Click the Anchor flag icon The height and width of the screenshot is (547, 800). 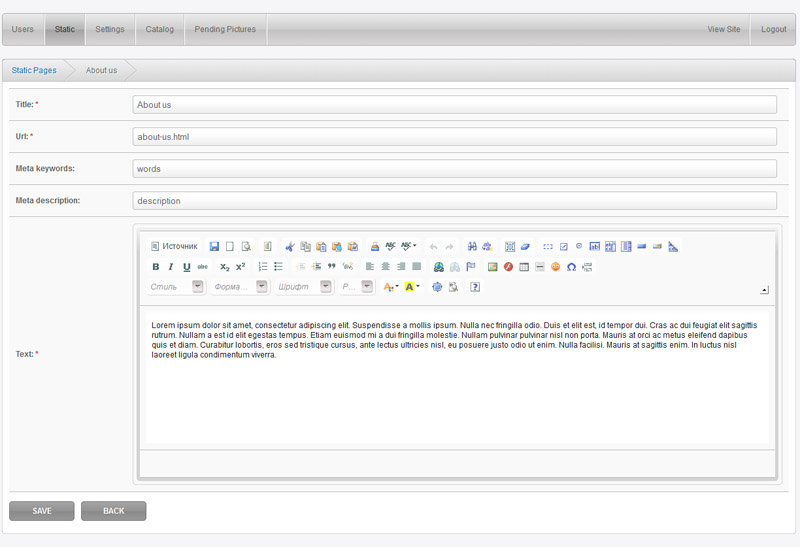click(470, 267)
